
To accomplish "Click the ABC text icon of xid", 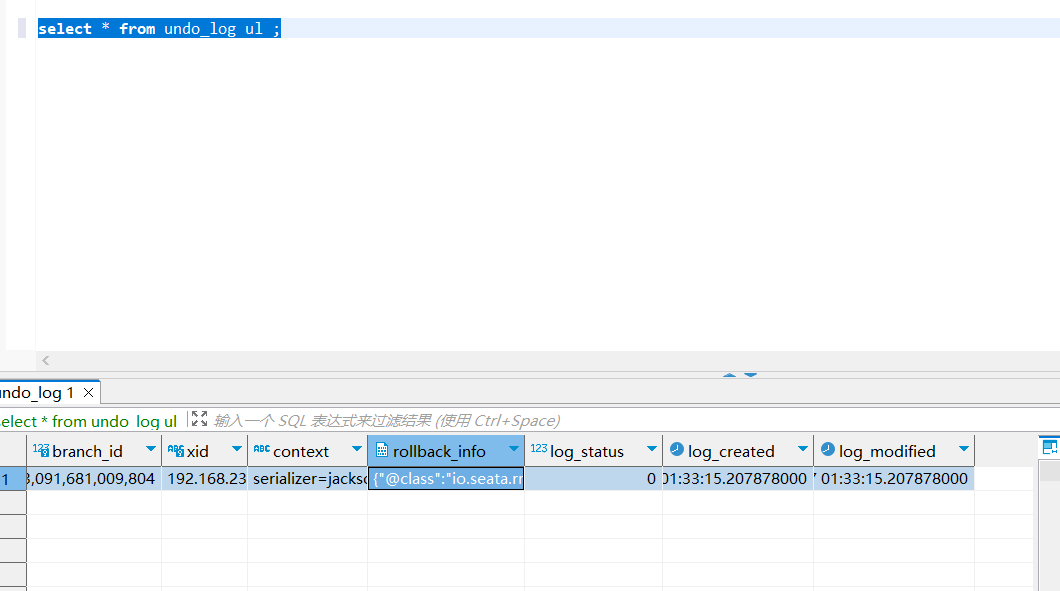I will (175, 450).
